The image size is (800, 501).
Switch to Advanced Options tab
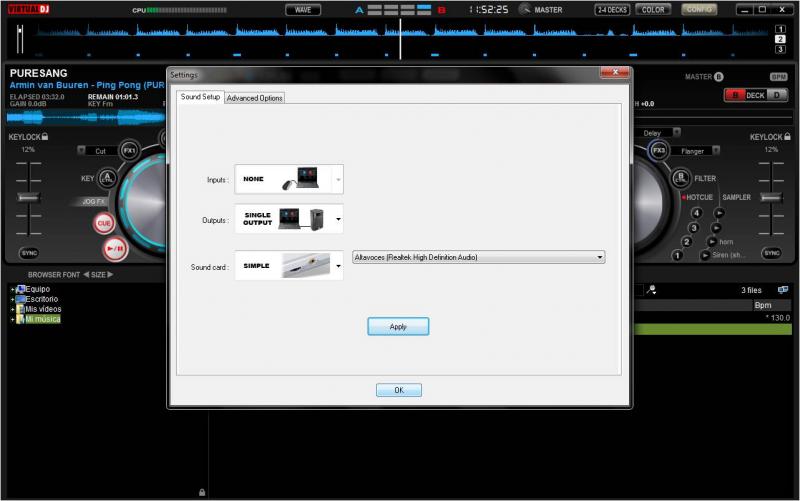tap(255, 98)
